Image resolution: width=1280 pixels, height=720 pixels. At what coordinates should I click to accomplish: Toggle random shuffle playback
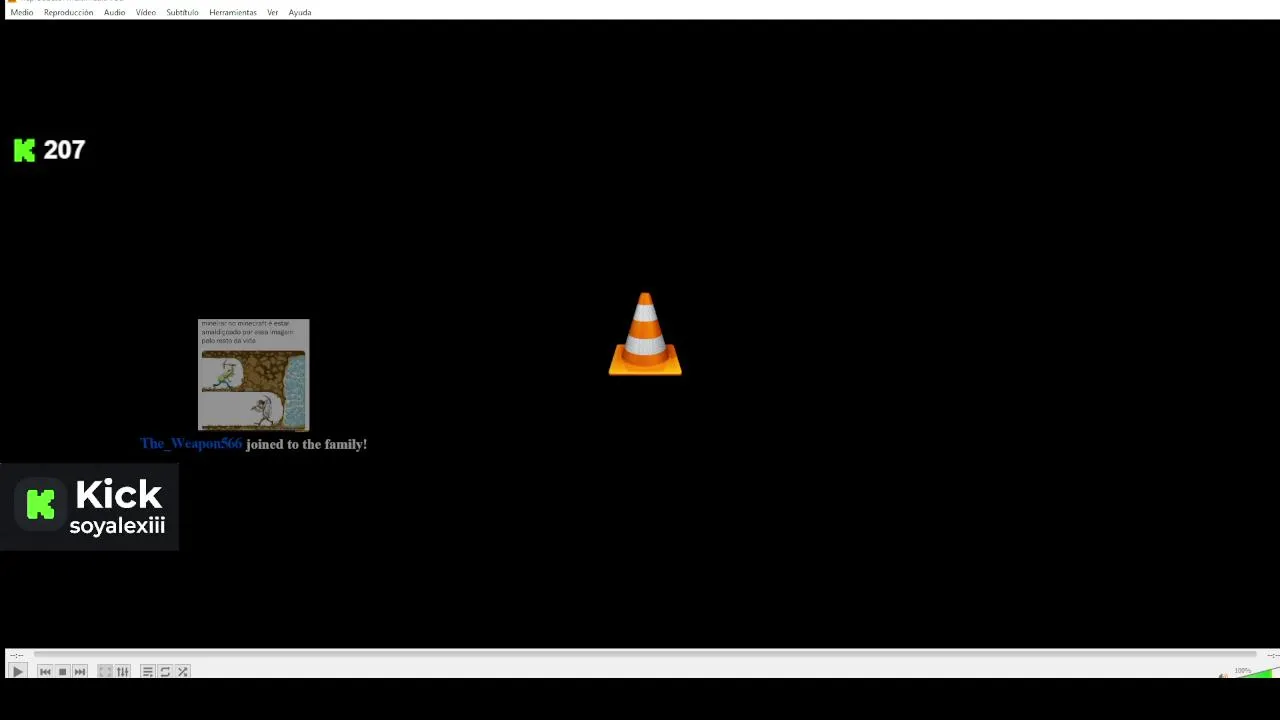coord(183,672)
